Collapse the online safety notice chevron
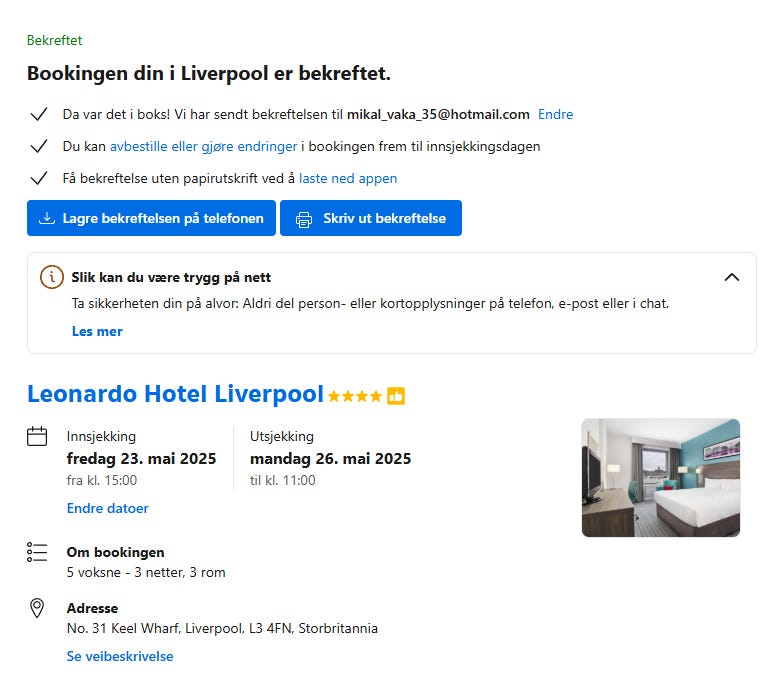This screenshot has width=766, height=687. 731,277
